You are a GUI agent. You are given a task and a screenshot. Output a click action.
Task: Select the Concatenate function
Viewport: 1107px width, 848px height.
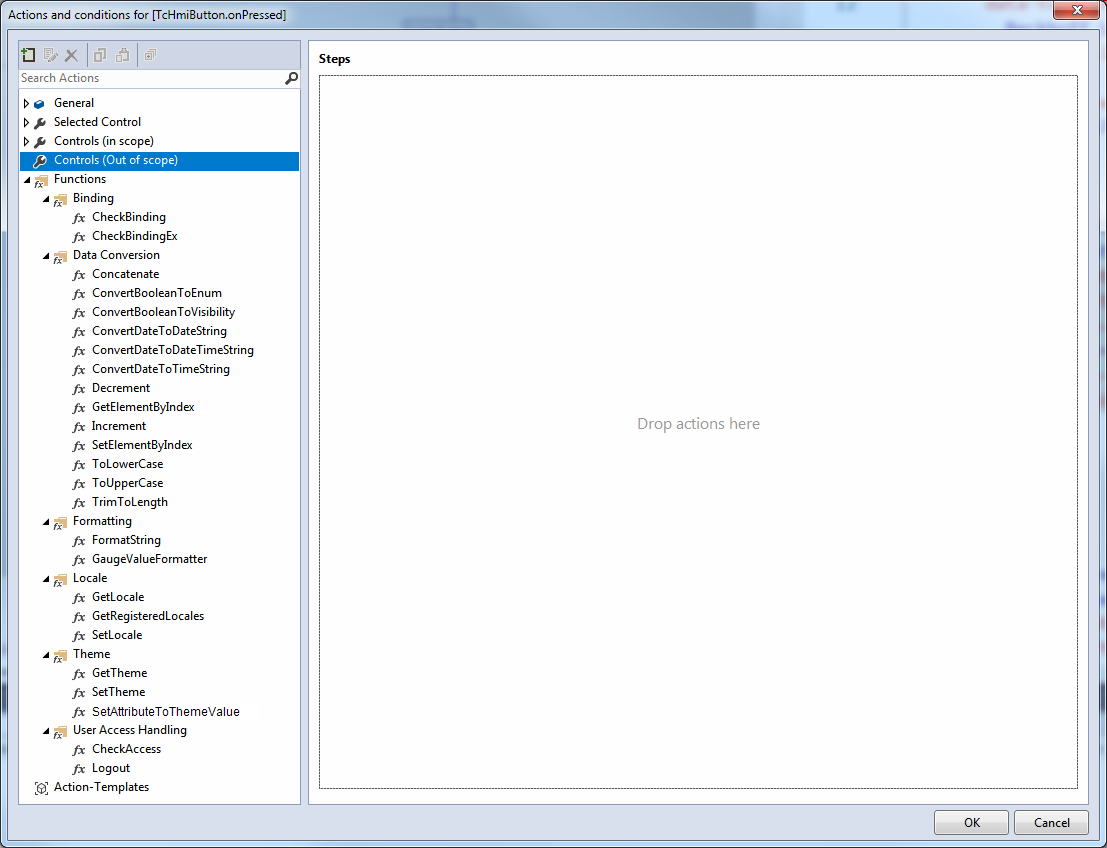126,274
